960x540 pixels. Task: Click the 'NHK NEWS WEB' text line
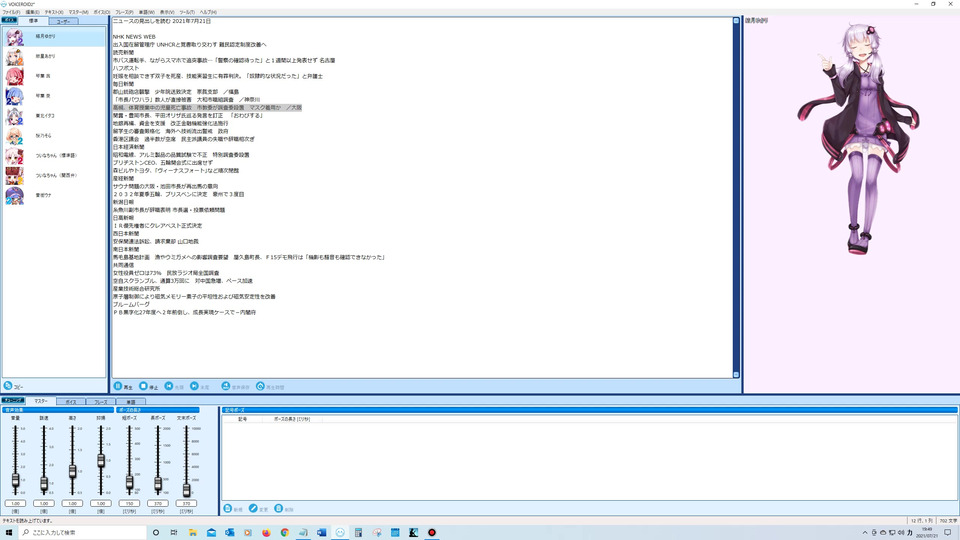tap(134, 37)
